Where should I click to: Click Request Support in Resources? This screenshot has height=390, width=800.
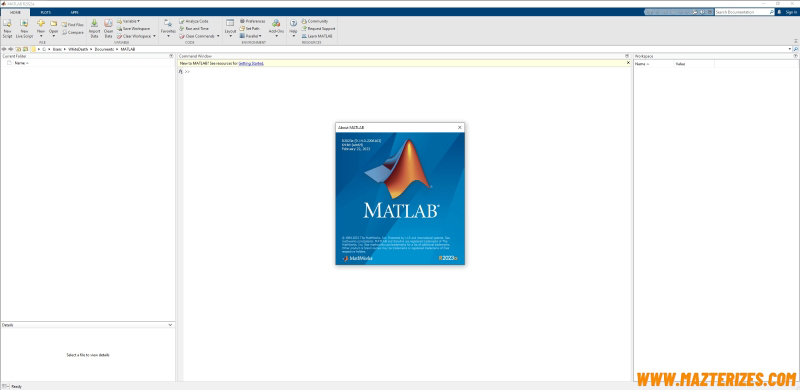click(x=318, y=29)
